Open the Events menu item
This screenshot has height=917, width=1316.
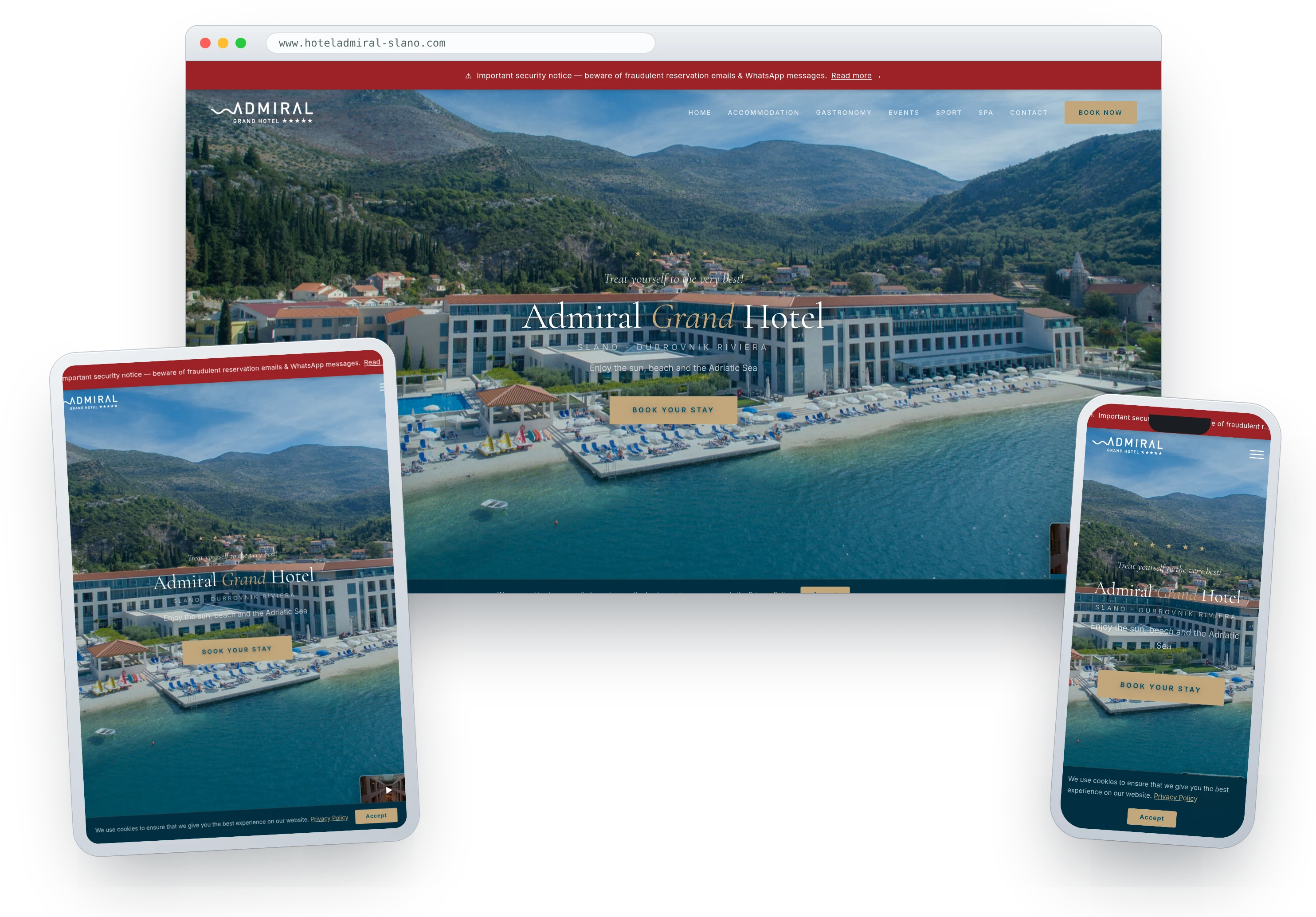903,113
